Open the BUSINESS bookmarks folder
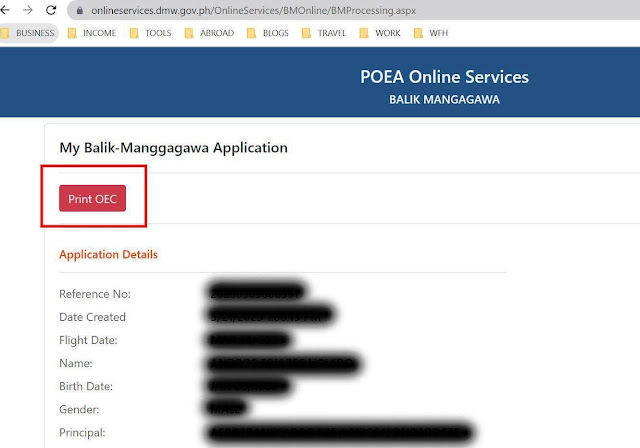This screenshot has height=448, width=640. coord(29,33)
